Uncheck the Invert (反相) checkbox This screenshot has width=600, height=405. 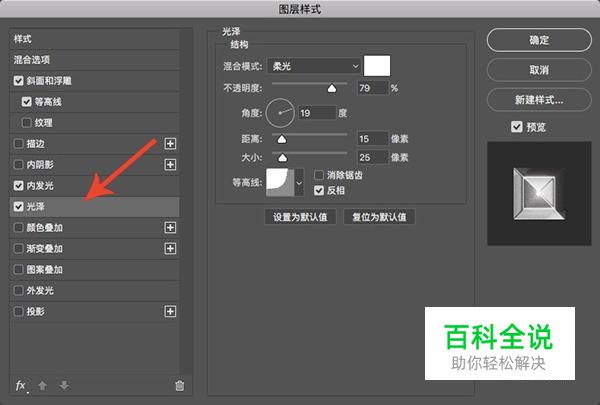(319, 190)
